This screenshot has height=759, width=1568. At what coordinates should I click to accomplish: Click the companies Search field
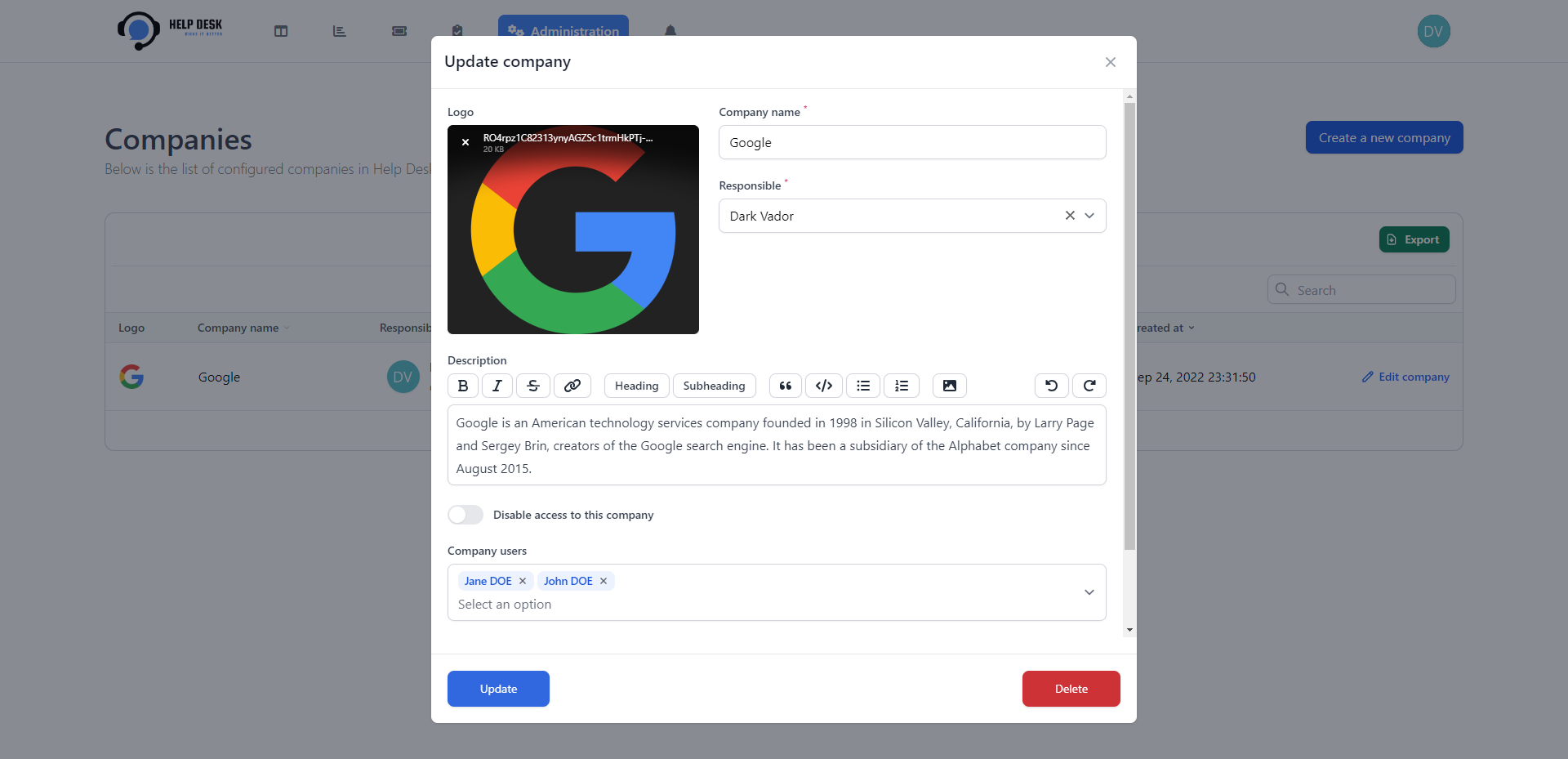click(x=1361, y=289)
